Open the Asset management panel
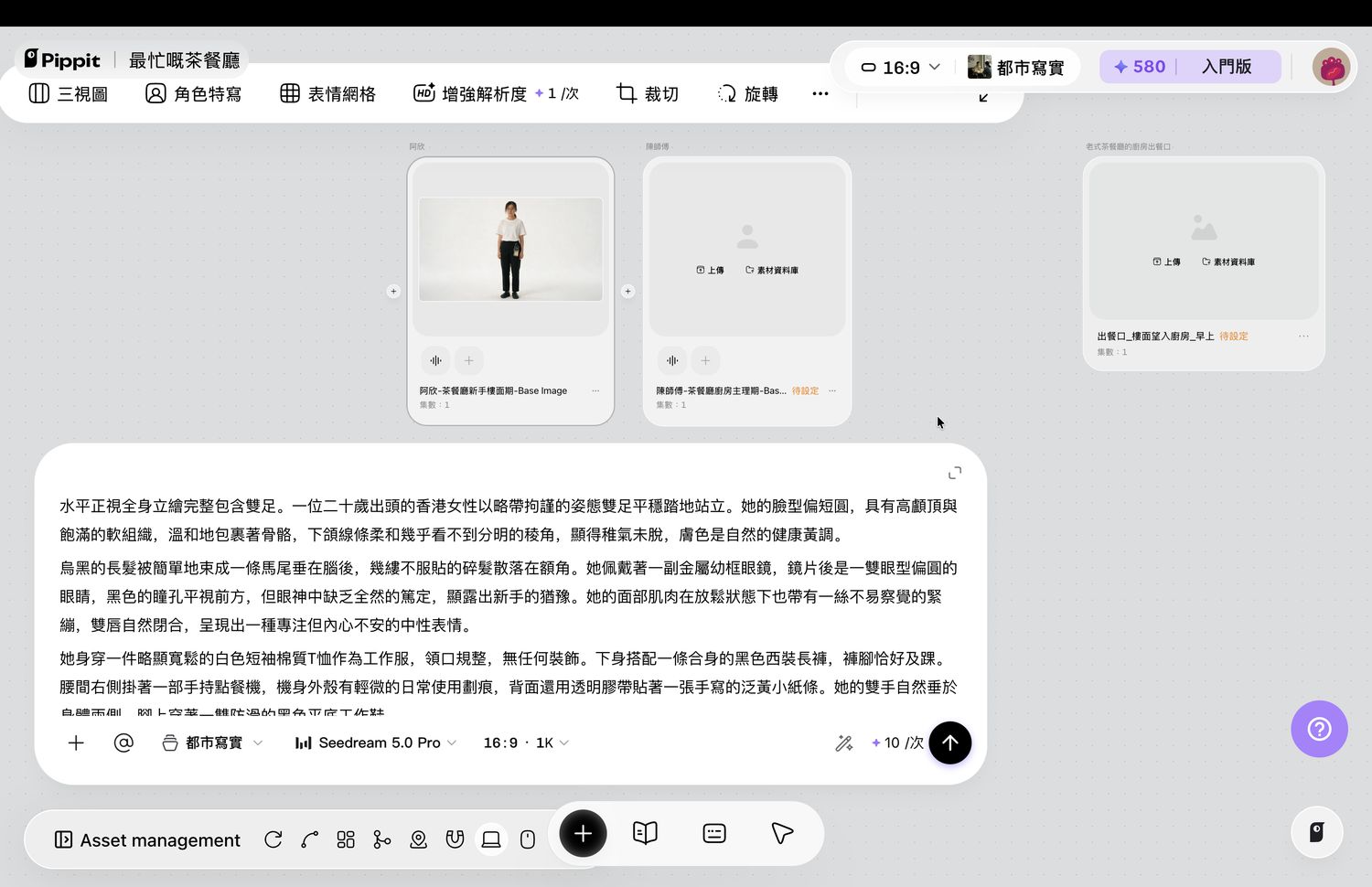 coord(147,839)
